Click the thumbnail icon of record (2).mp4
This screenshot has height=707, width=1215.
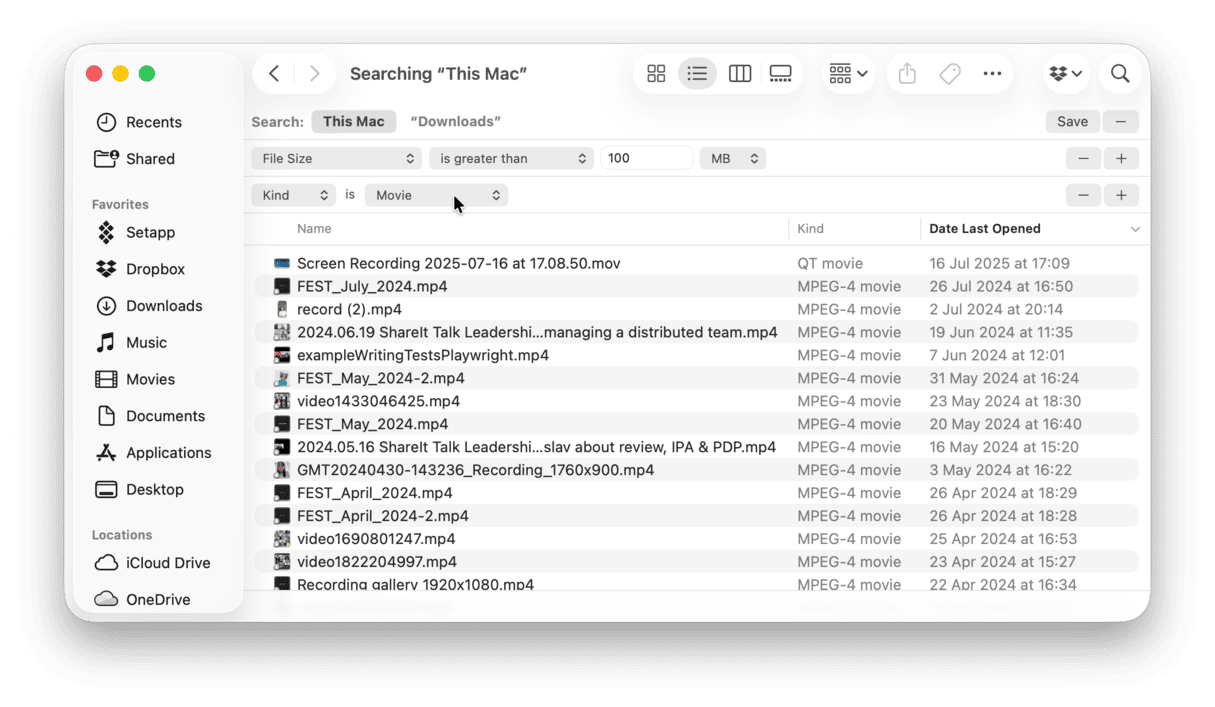(282, 310)
